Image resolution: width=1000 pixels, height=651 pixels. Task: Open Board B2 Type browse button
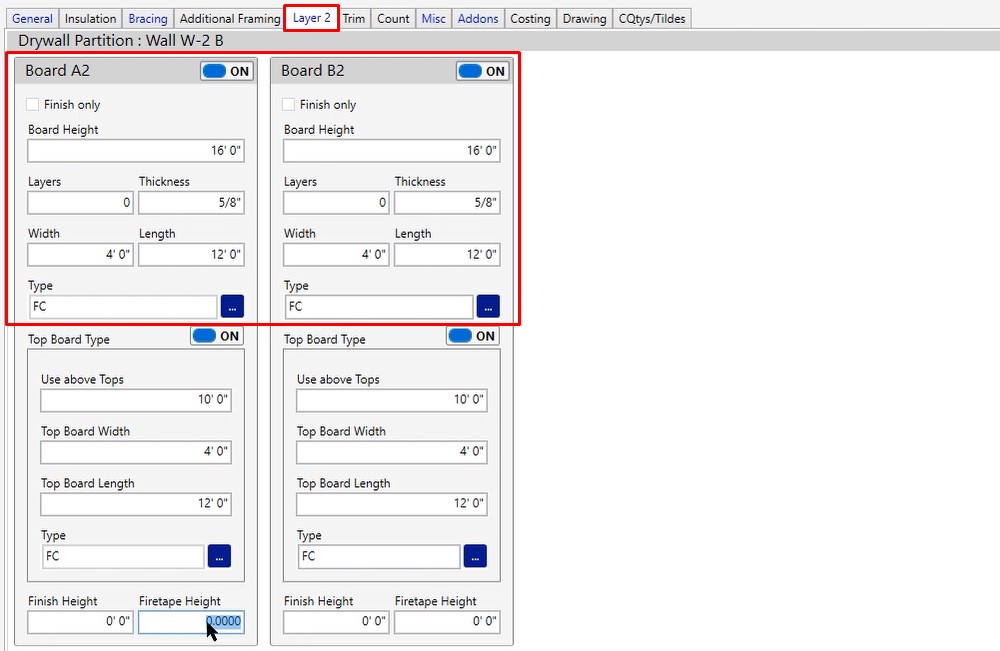point(488,307)
